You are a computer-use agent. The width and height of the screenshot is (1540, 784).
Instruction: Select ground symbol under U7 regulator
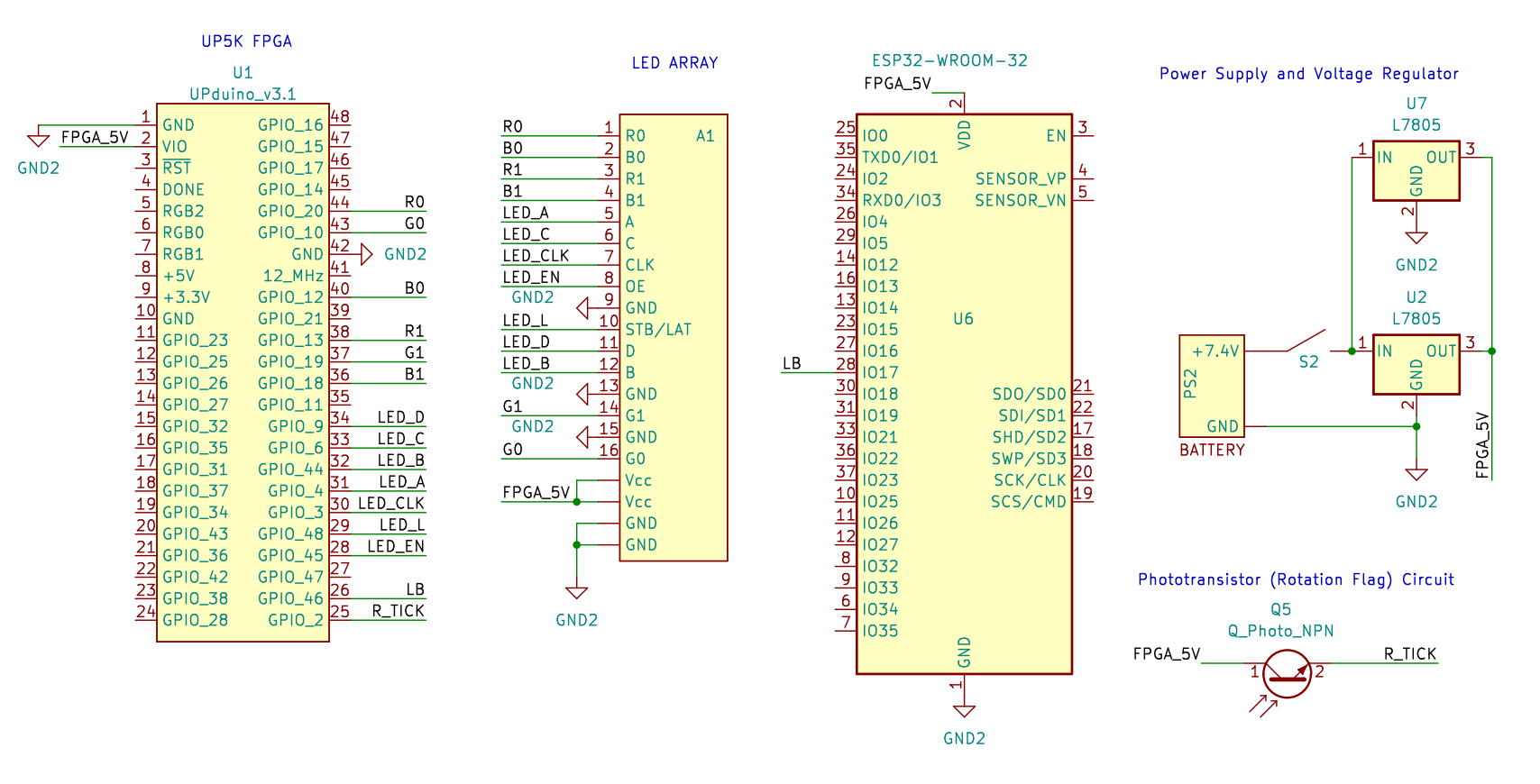(x=1416, y=238)
